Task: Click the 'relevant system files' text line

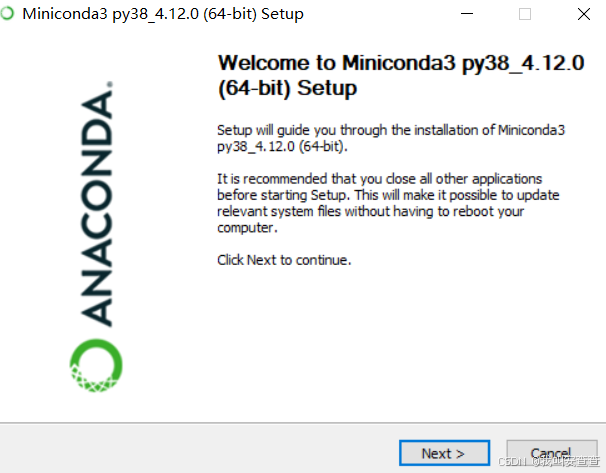Action: pyautogui.click(x=370, y=211)
